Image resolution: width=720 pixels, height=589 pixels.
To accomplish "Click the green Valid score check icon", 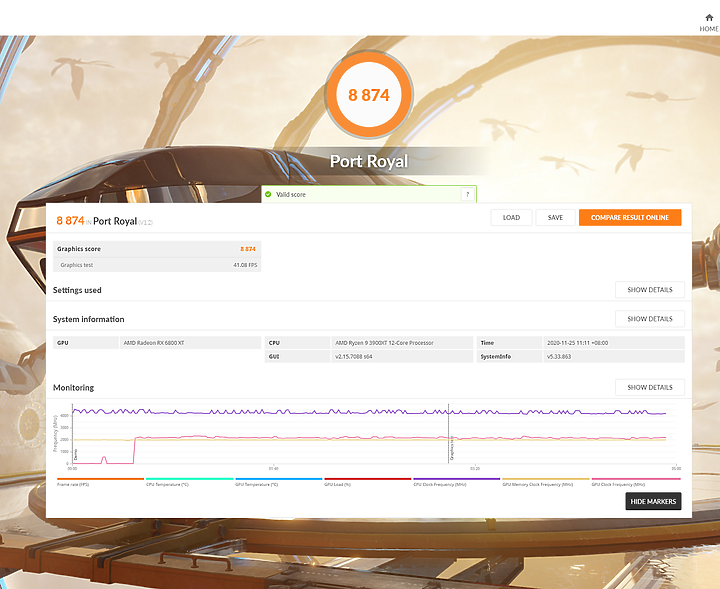I will pyautogui.click(x=268, y=194).
